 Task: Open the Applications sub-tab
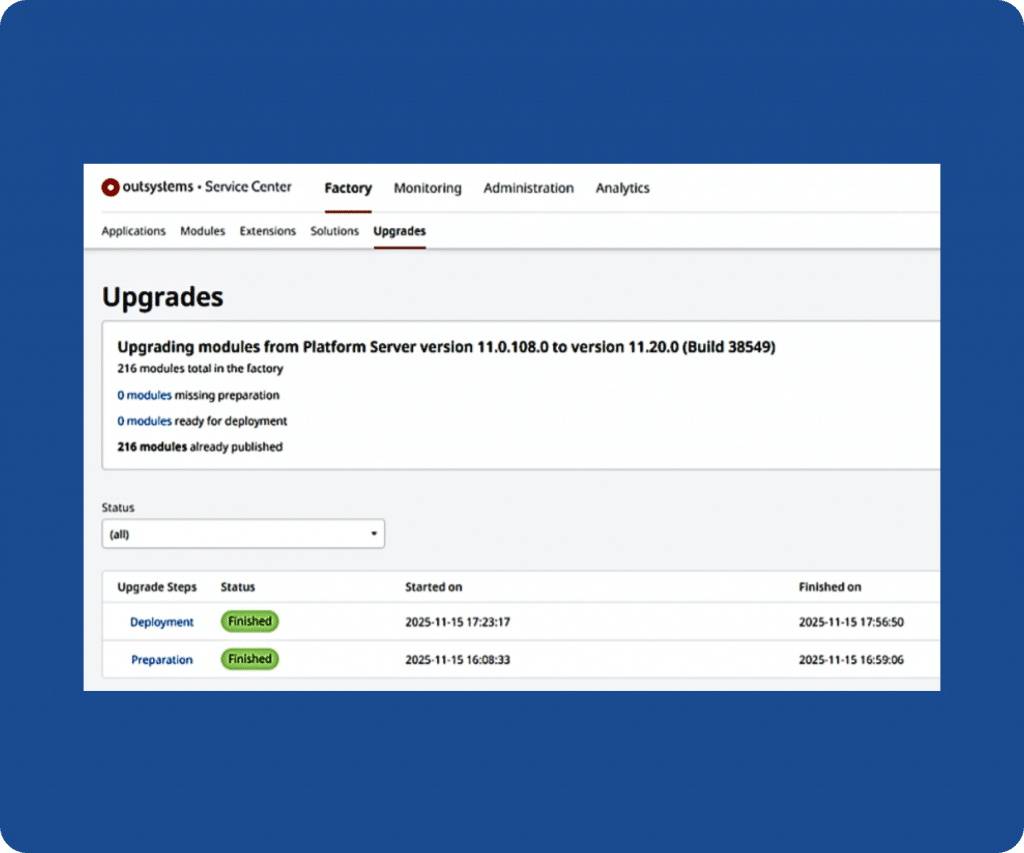pos(133,231)
